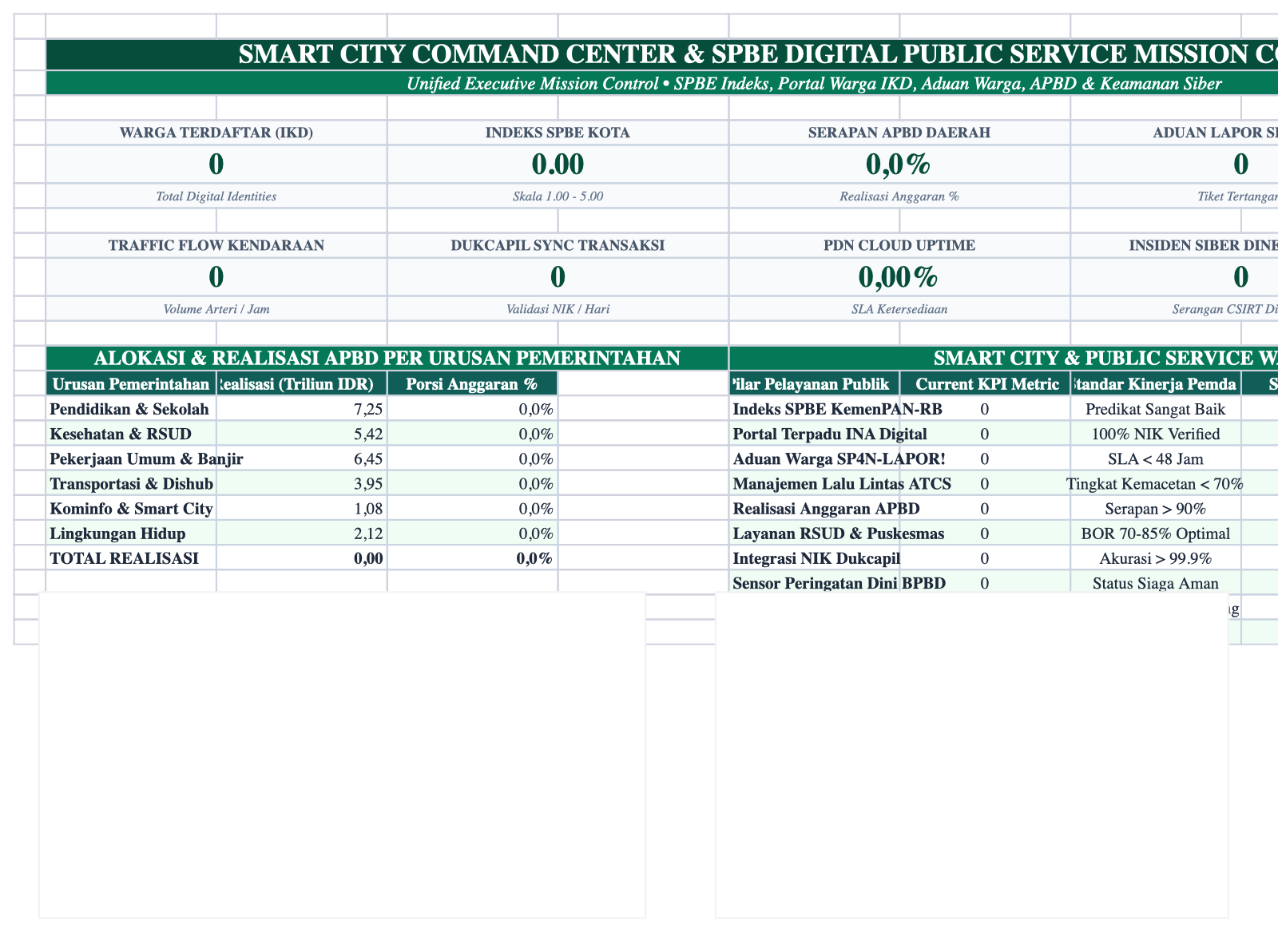The height and width of the screenshot is (952, 1278).
Task: Click the Pendidikan & Sekolah row label
Action: pos(132,409)
